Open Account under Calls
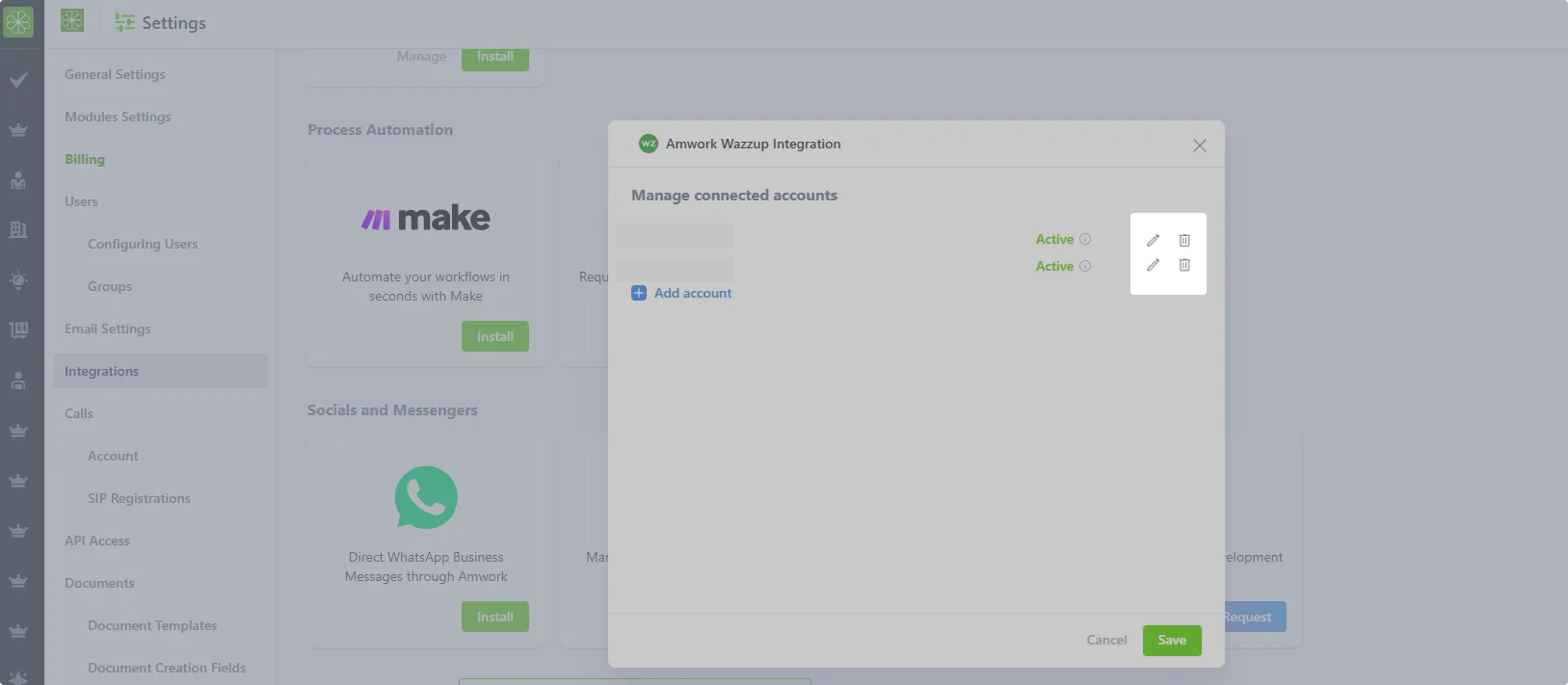This screenshot has height=685, width=1568. coord(113,456)
